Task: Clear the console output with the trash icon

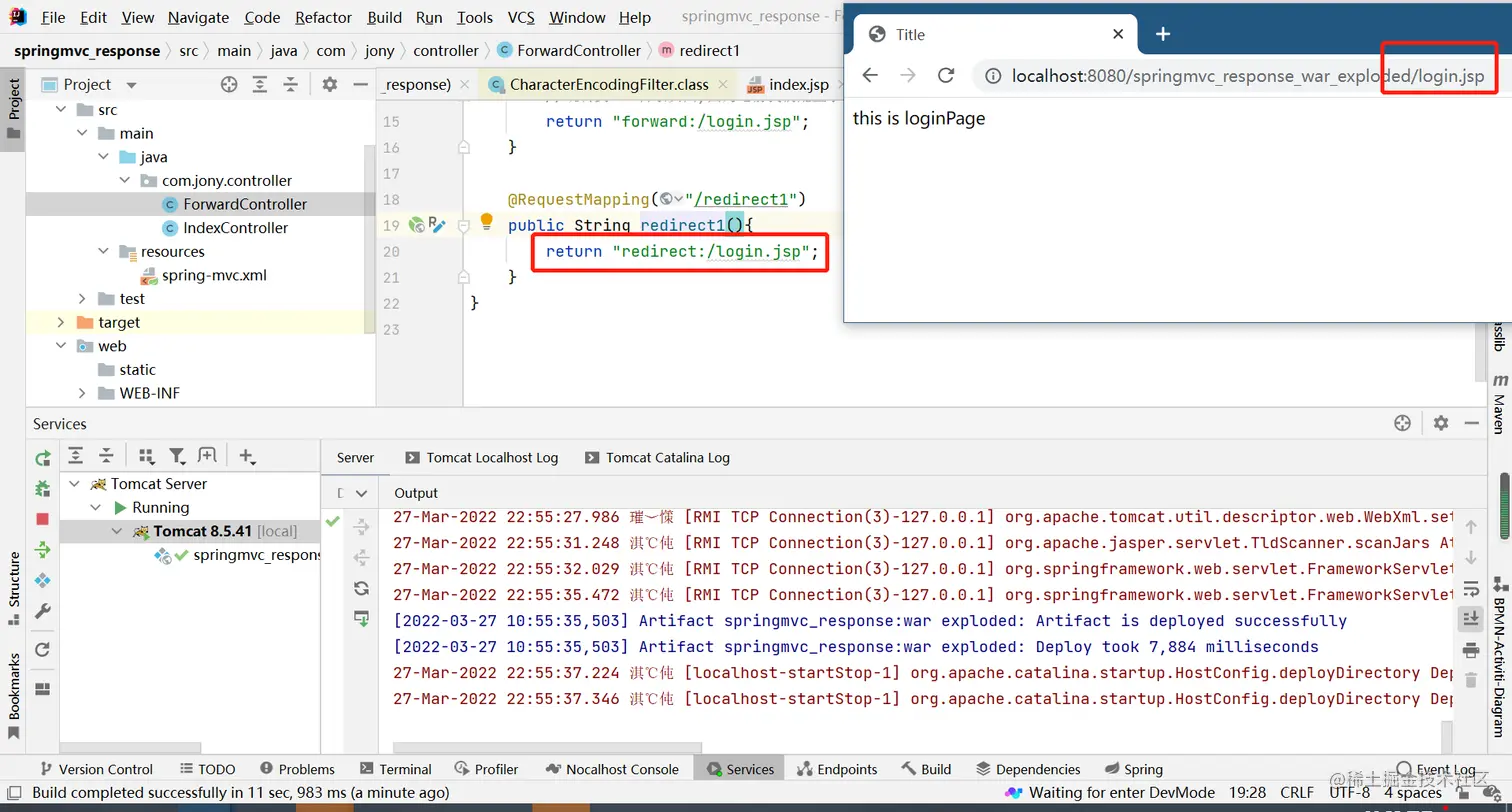Action: (x=1471, y=681)
